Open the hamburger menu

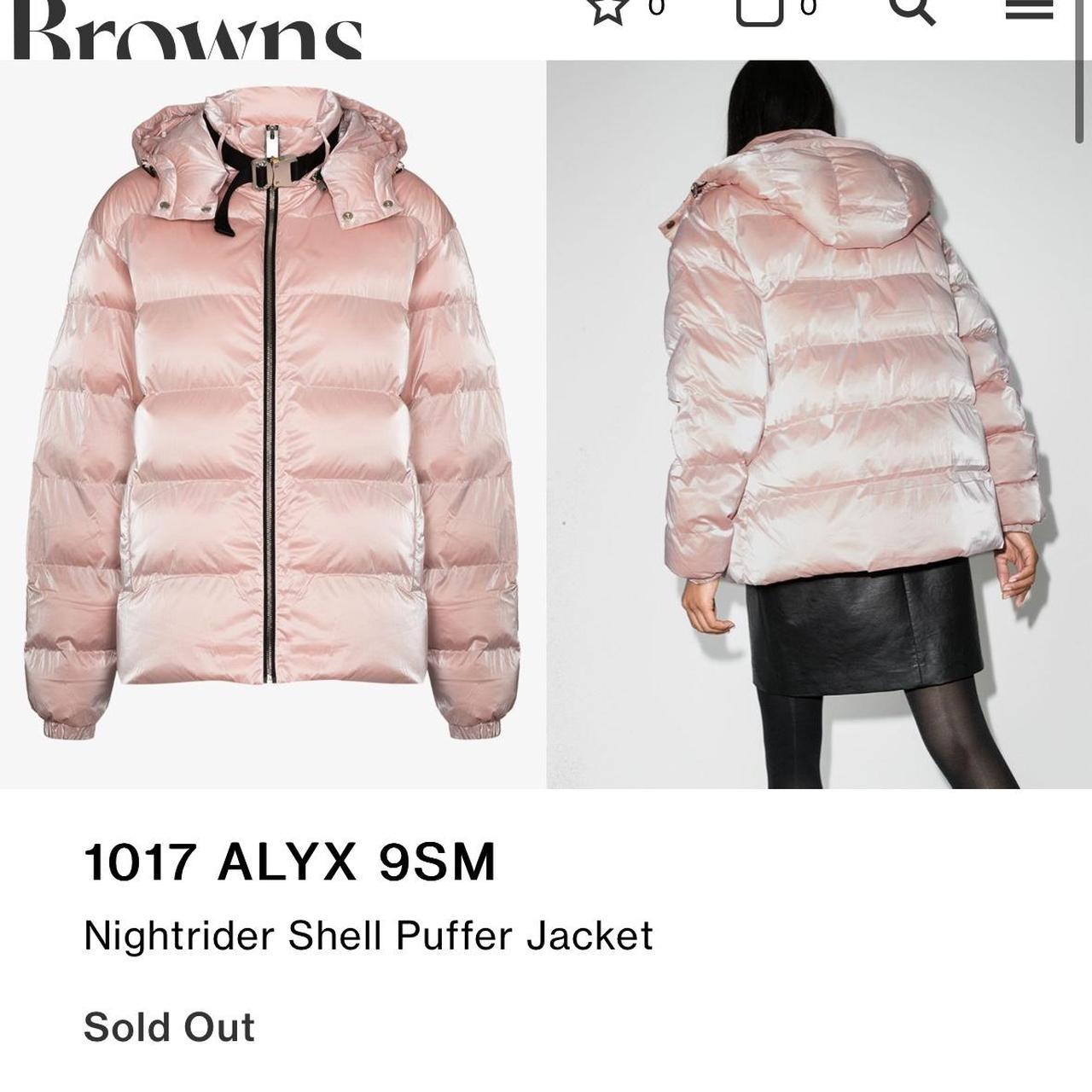click(1030, 9)
